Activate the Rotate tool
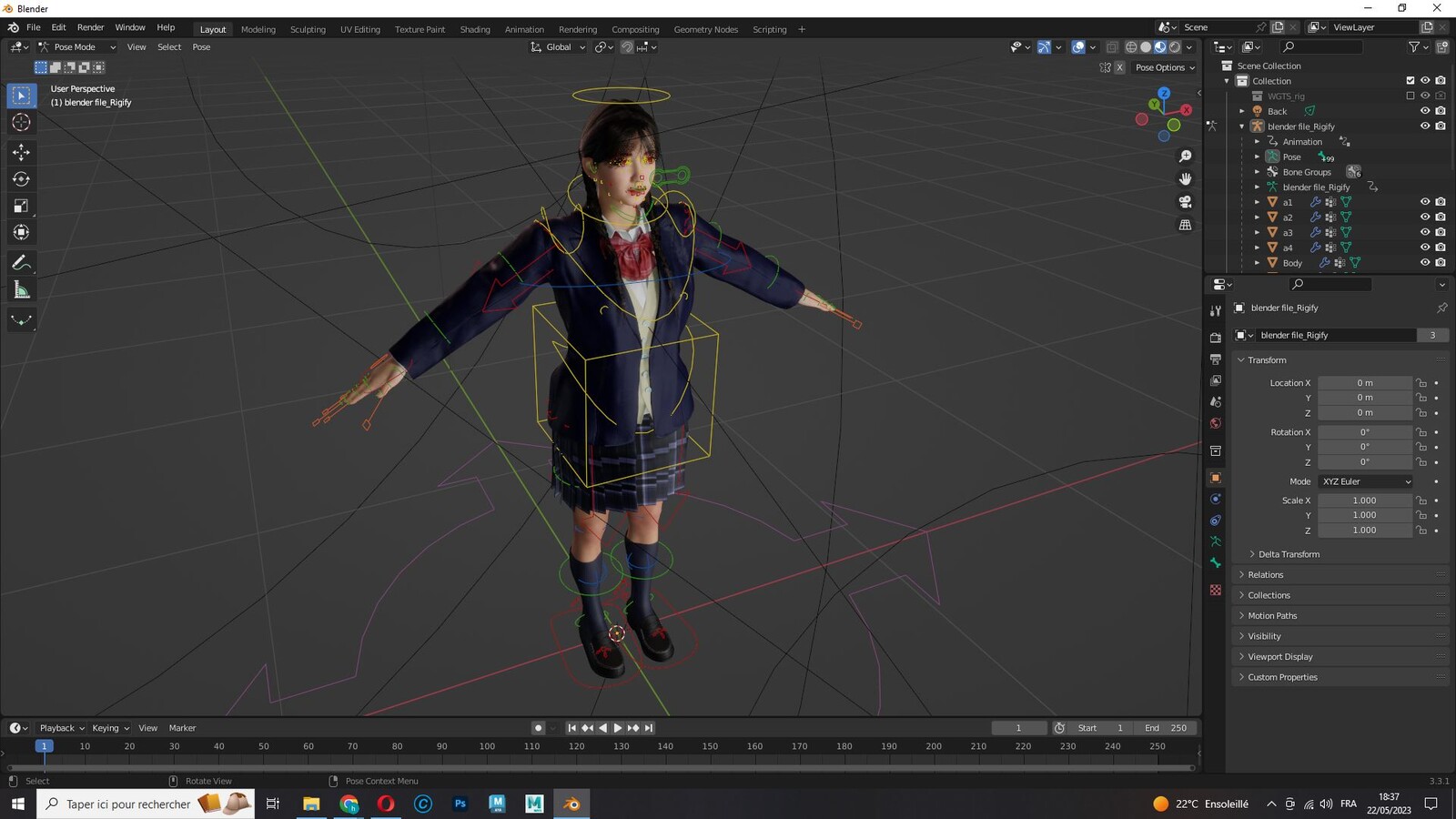 pos(21,179)
